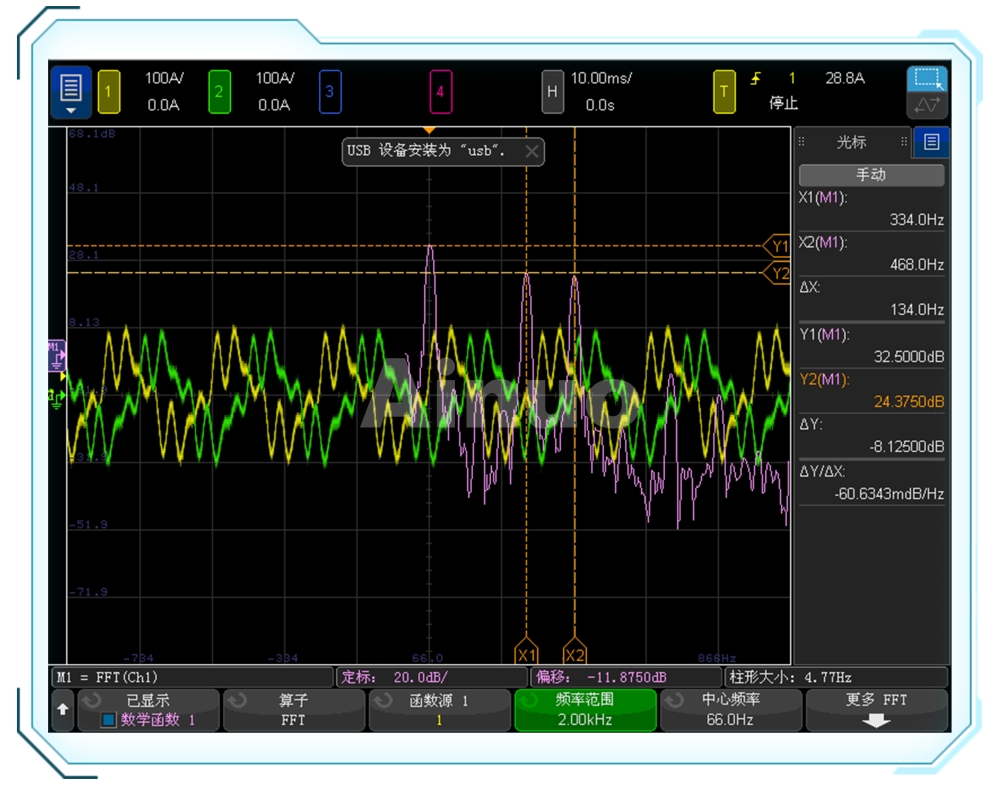
Task: Open the main menu icon at top-left
Action: tap(71, 92)
